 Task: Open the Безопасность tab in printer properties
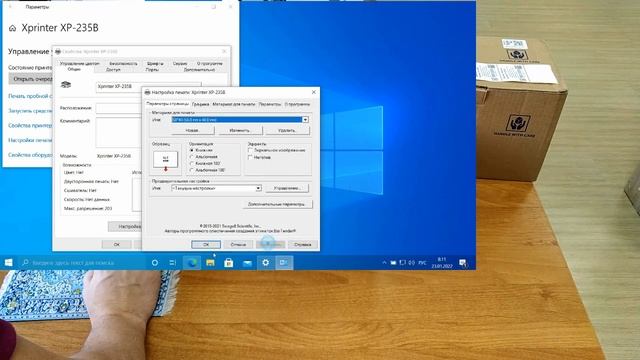click(x=123, y=64)
